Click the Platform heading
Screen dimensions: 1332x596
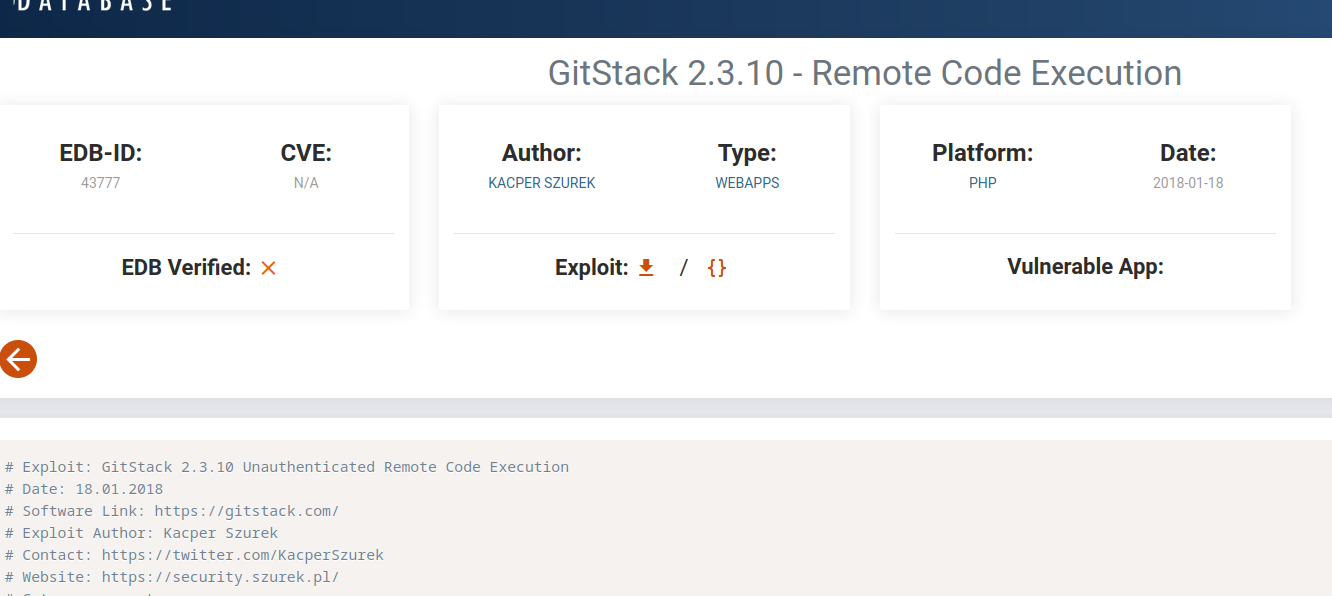(x=983, y=153)
